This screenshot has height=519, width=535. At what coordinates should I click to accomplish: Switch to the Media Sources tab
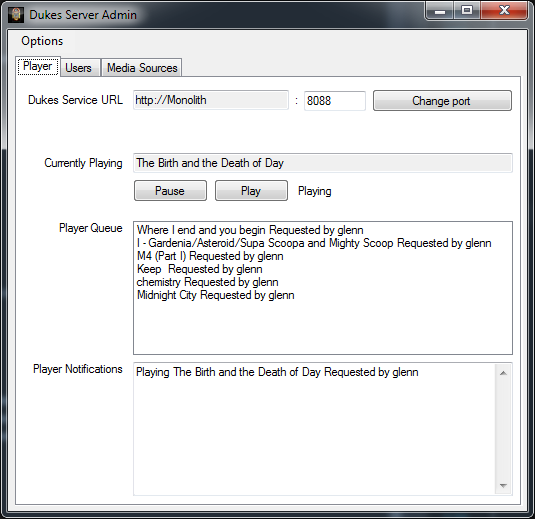click(x=142, y=68)
